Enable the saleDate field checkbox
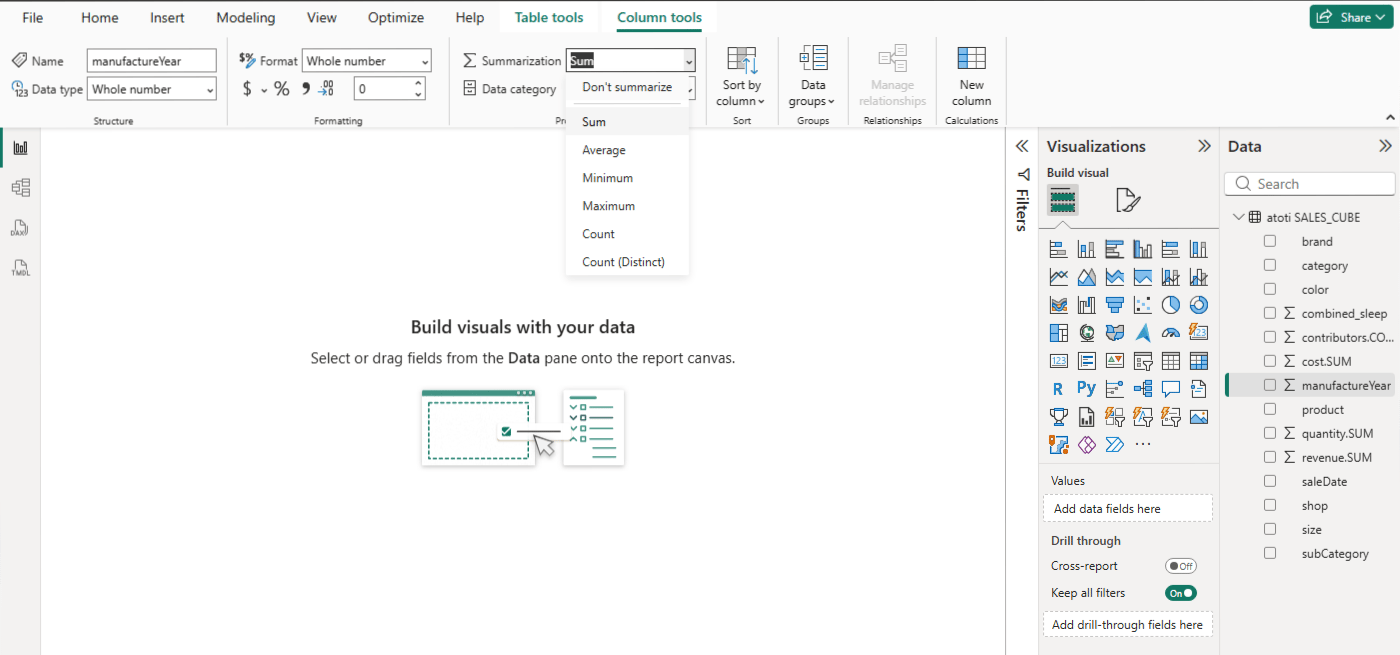The width and height of the screenshot is (1400, 655). pos(1270,481)
